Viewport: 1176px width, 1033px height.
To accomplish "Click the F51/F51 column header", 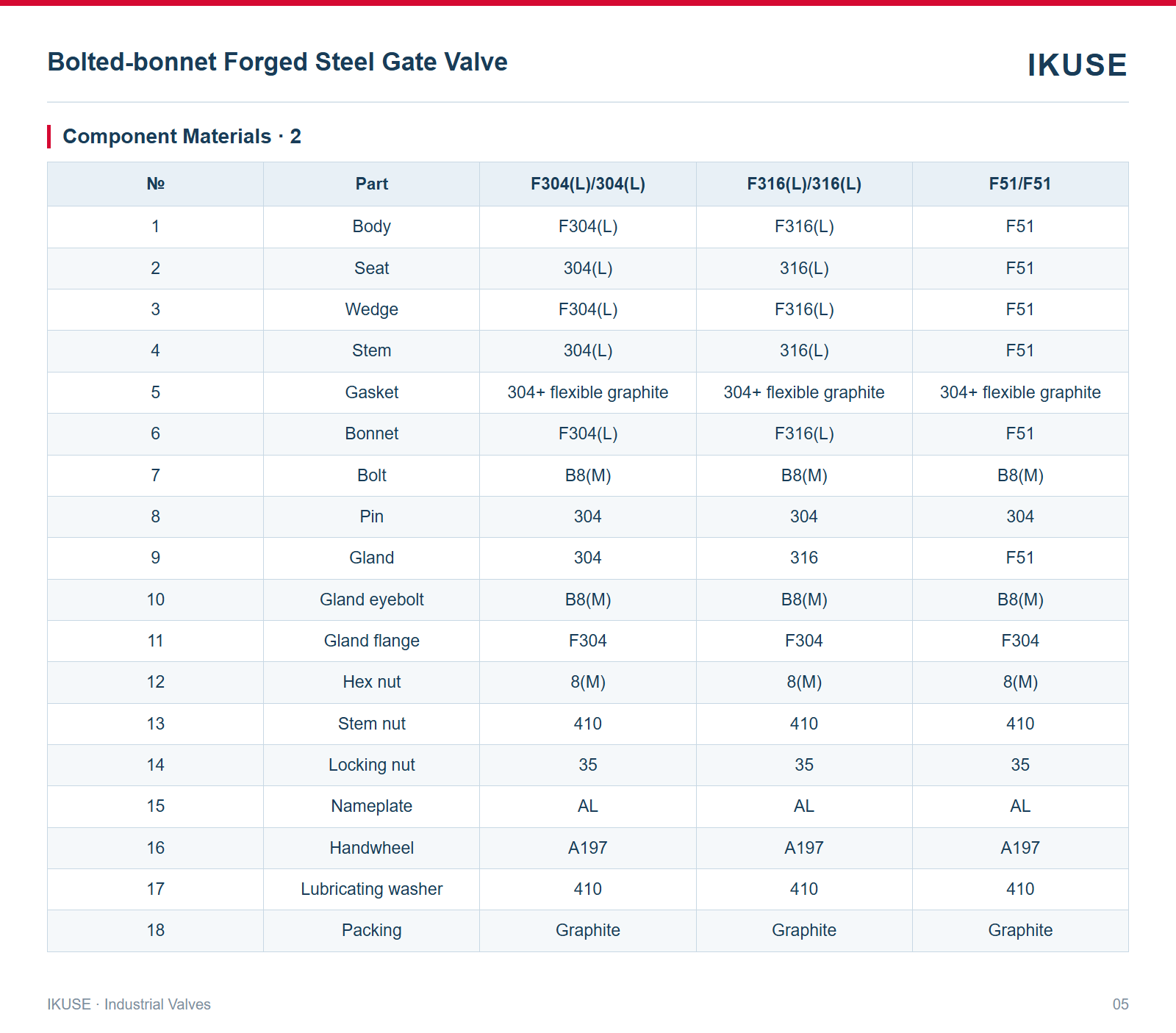I will [1020, 184].
